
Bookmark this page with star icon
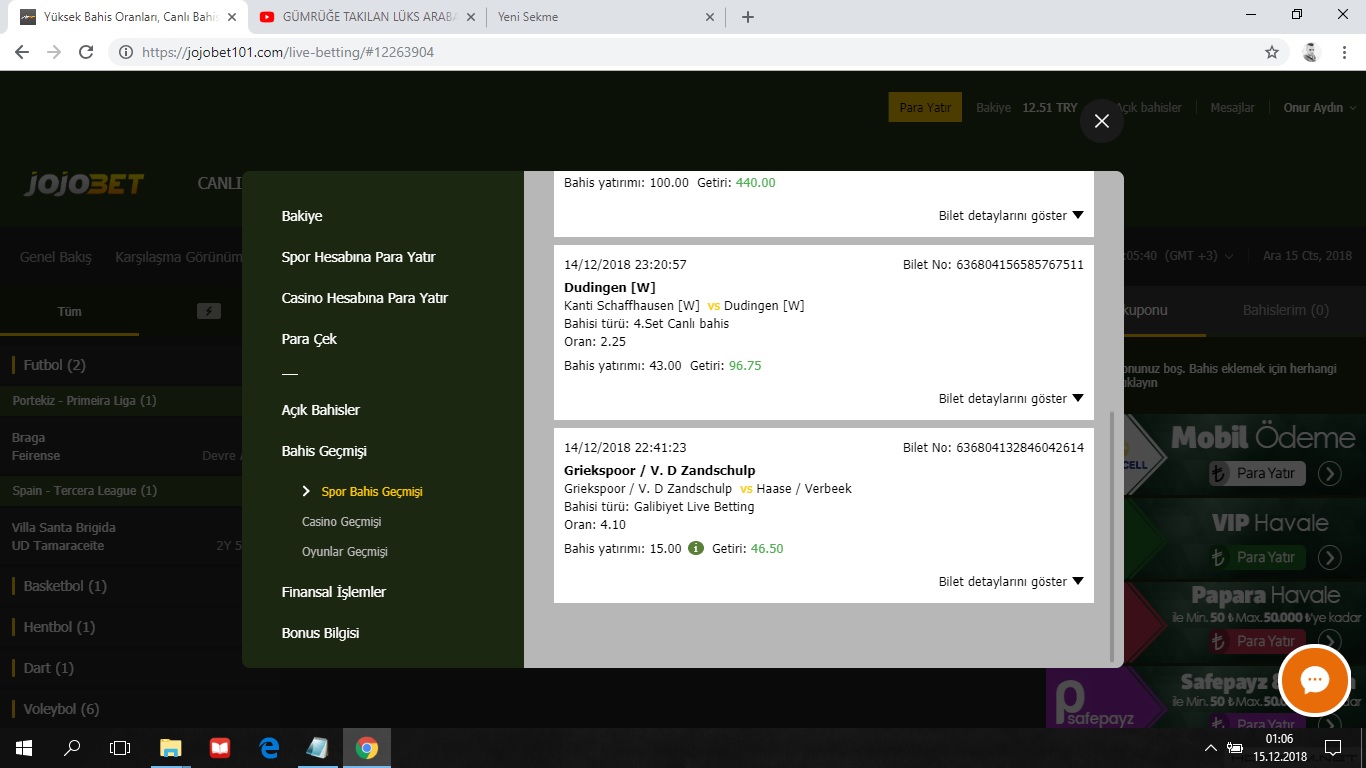[1272, 52]
